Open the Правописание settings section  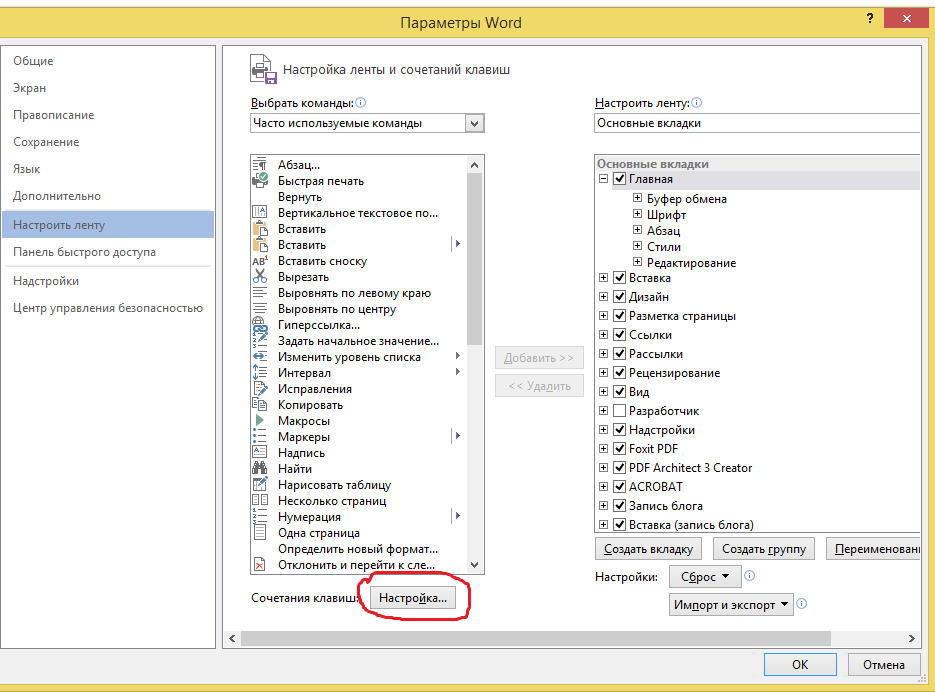click(53, 115)
